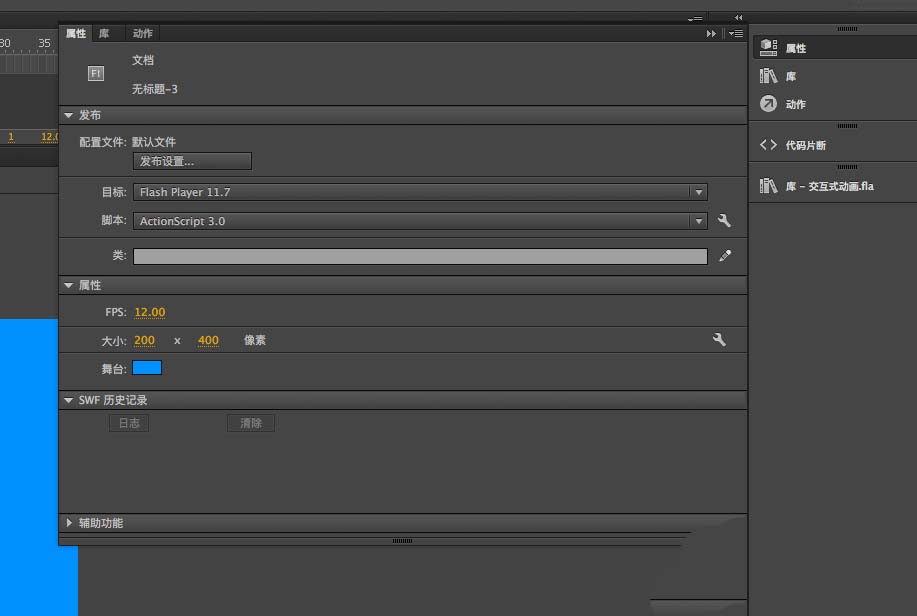
Task: Switch to the 动作 tab
Action: point(142,33)
